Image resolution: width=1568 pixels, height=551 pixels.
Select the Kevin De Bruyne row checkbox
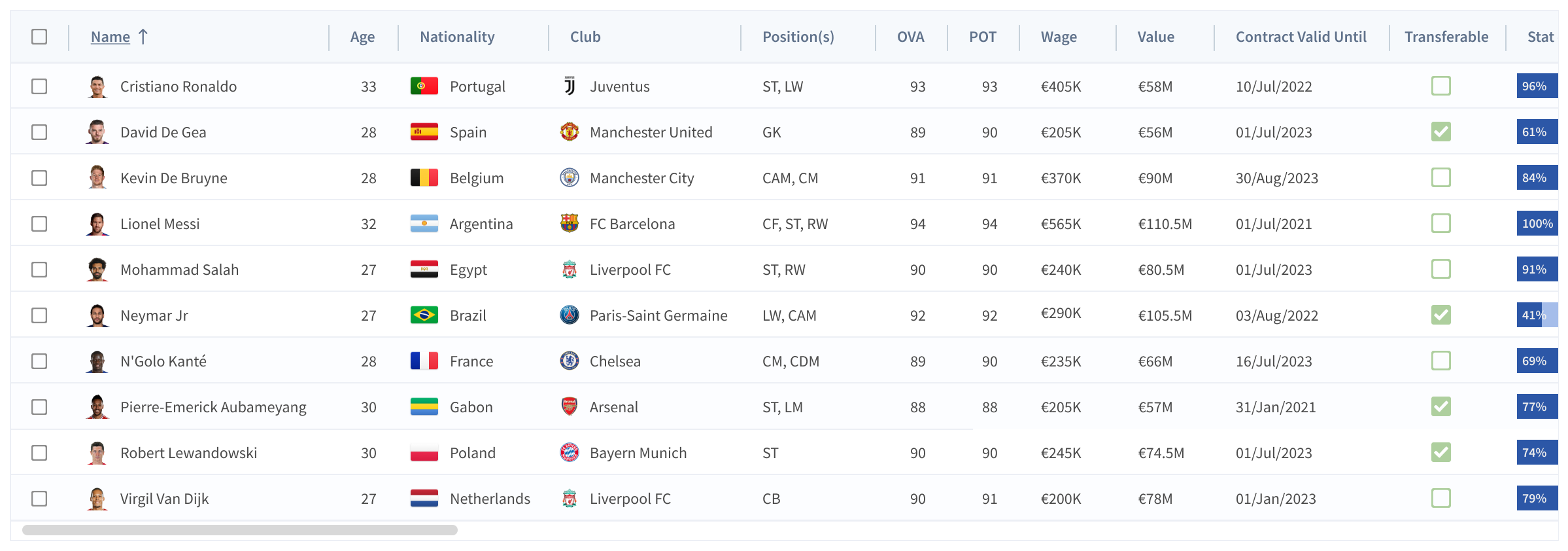coord(39,178)
